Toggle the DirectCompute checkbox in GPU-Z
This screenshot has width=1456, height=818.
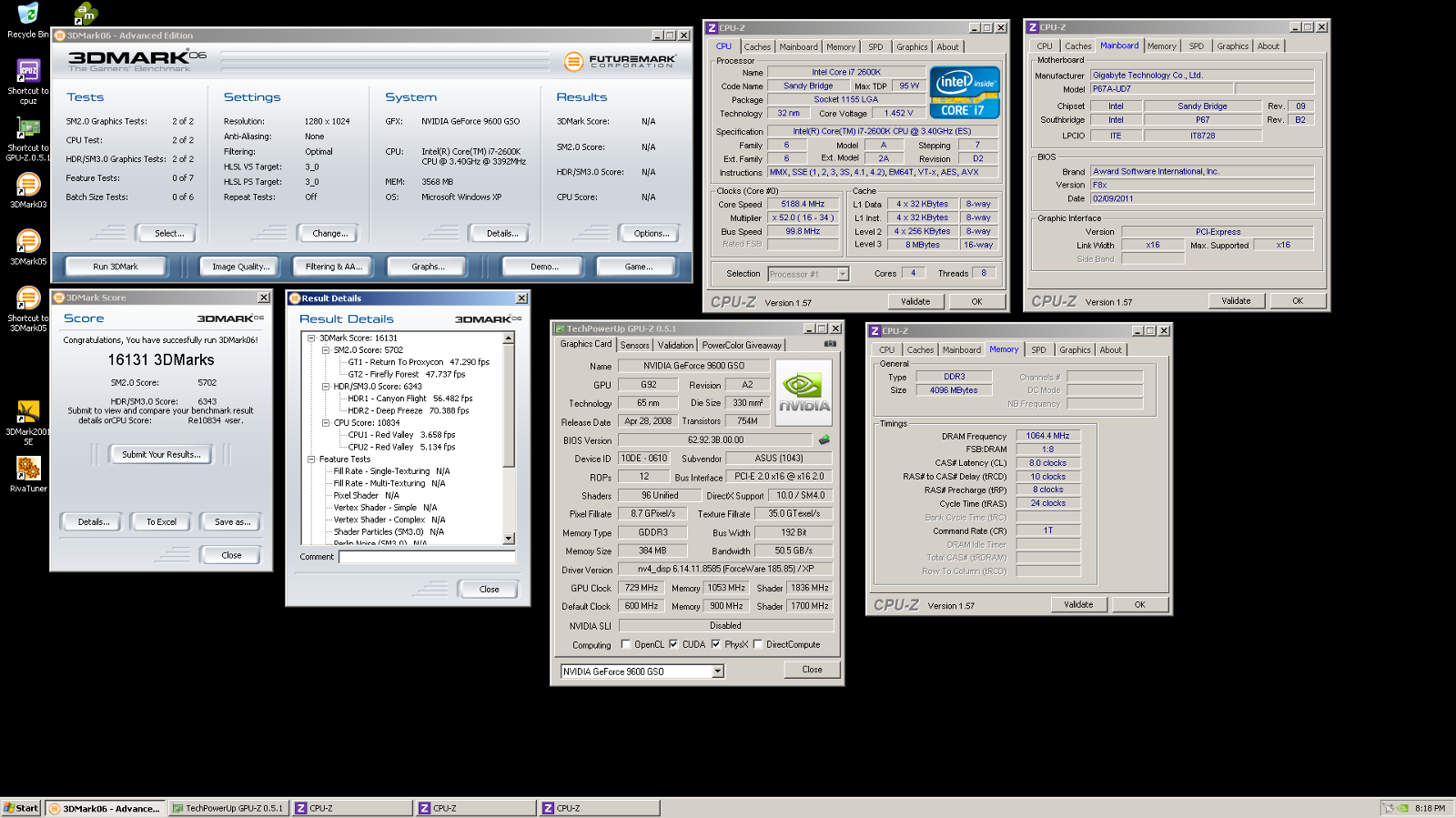757,644
